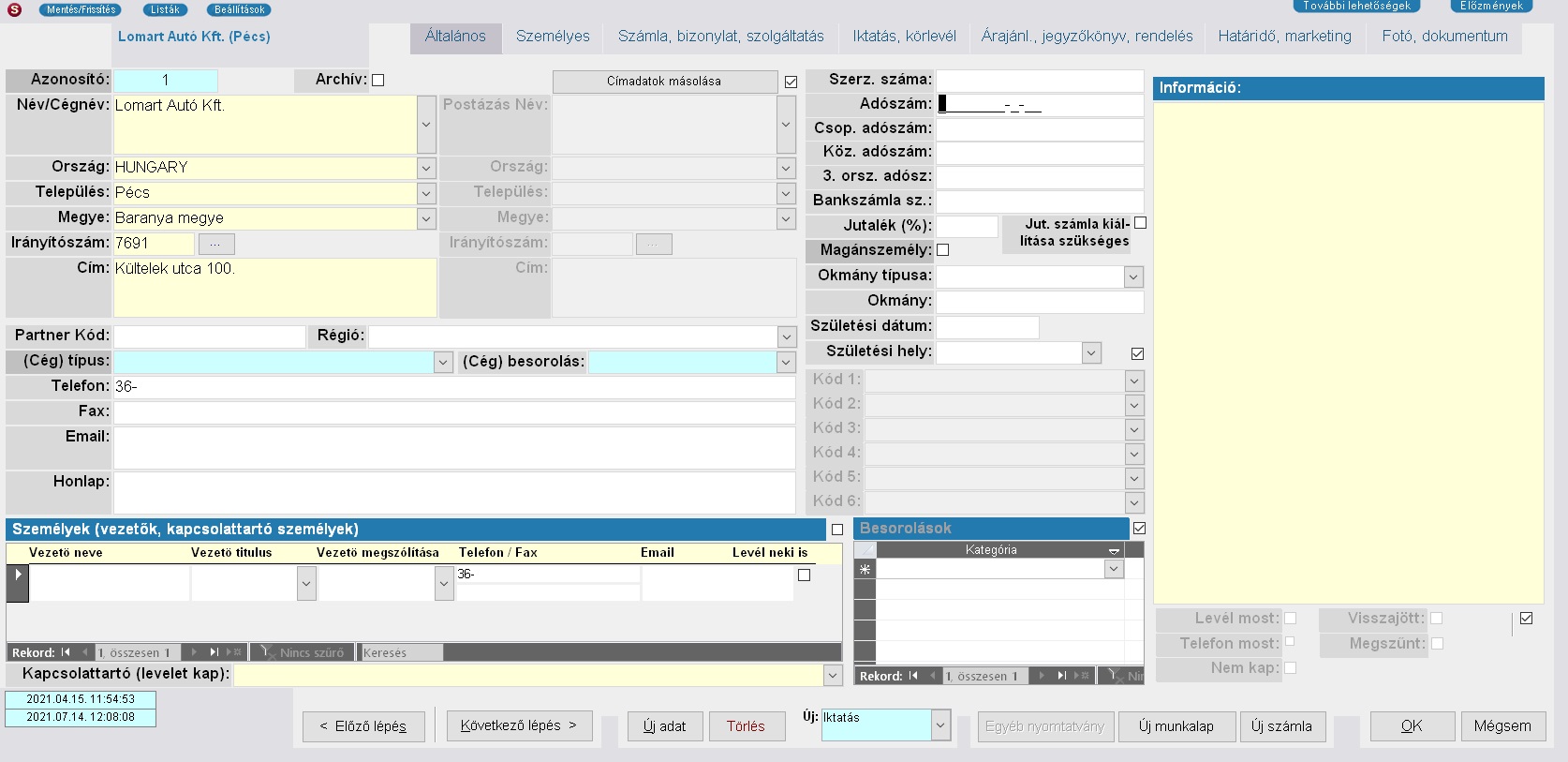1568x762 pixels.
Task: Click the Címadatok másolása button
Action: [x=664, y=82]
